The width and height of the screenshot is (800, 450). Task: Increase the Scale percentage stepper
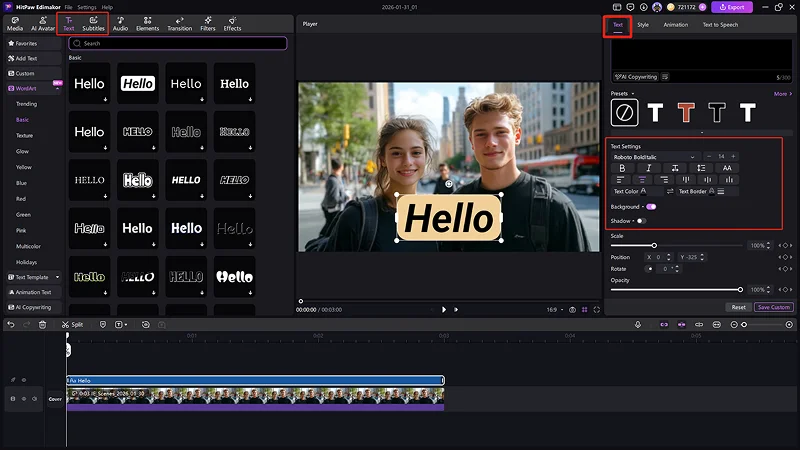coord(768,243)
